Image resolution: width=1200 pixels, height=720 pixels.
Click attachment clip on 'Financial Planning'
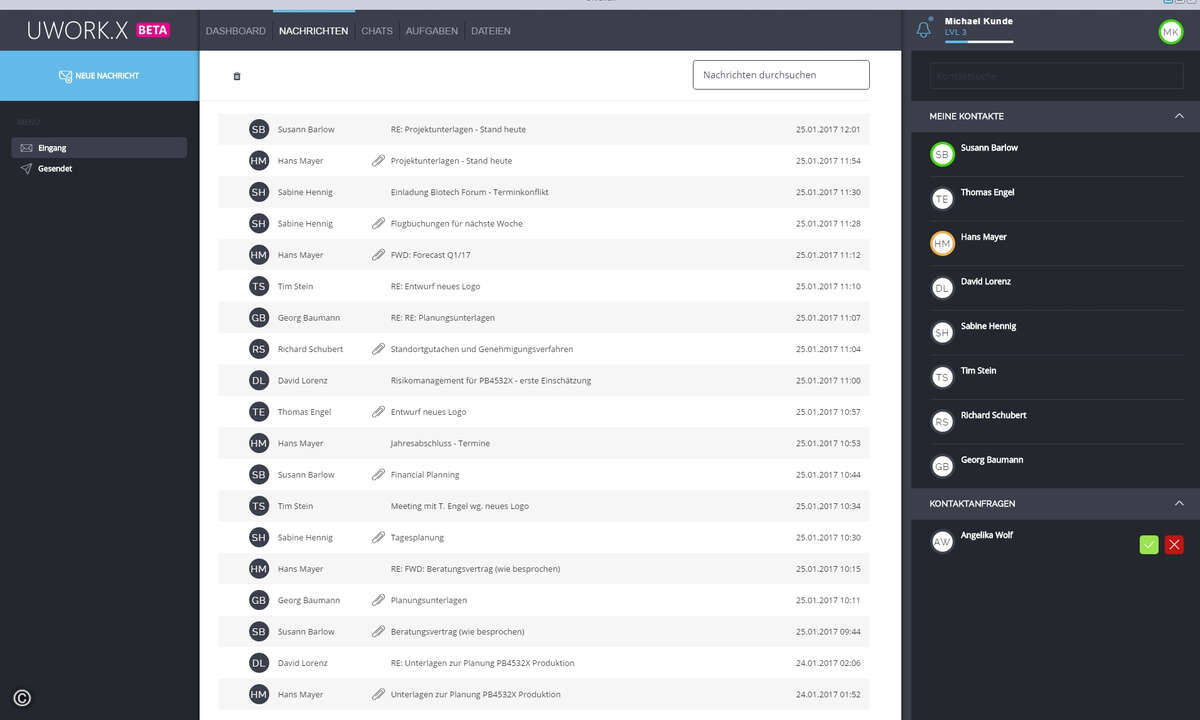click(378, 475)
